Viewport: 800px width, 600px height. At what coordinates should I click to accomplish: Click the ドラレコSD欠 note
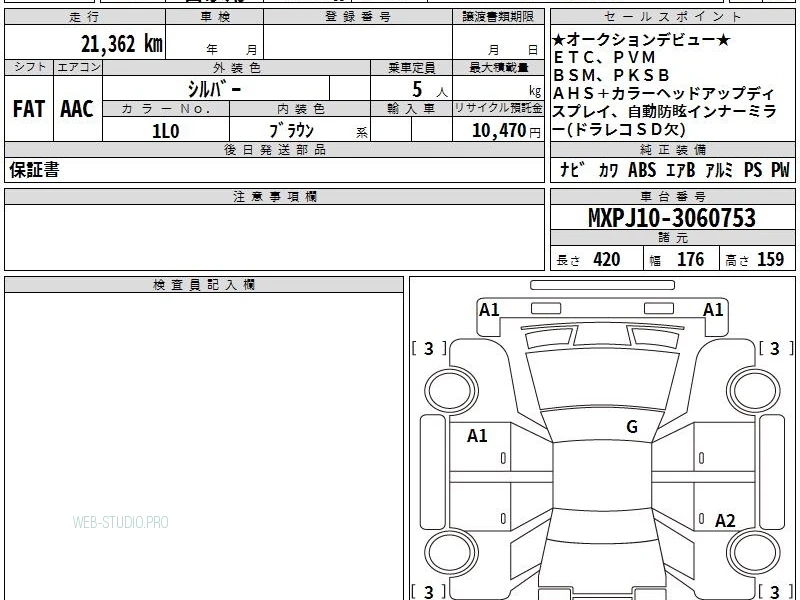coord(625,130)
